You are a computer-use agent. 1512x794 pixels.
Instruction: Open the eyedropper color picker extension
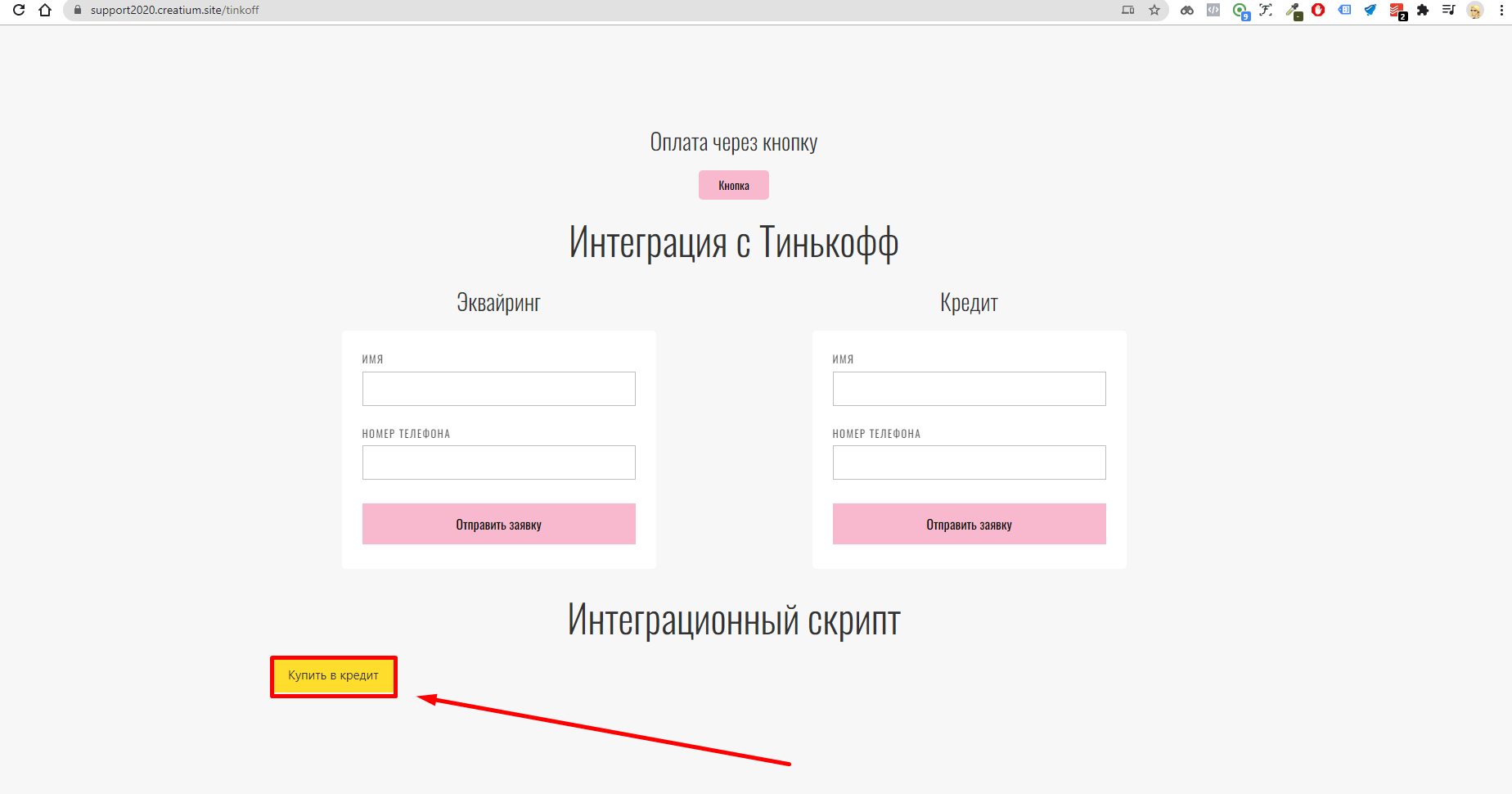(x=1294, y=11)
